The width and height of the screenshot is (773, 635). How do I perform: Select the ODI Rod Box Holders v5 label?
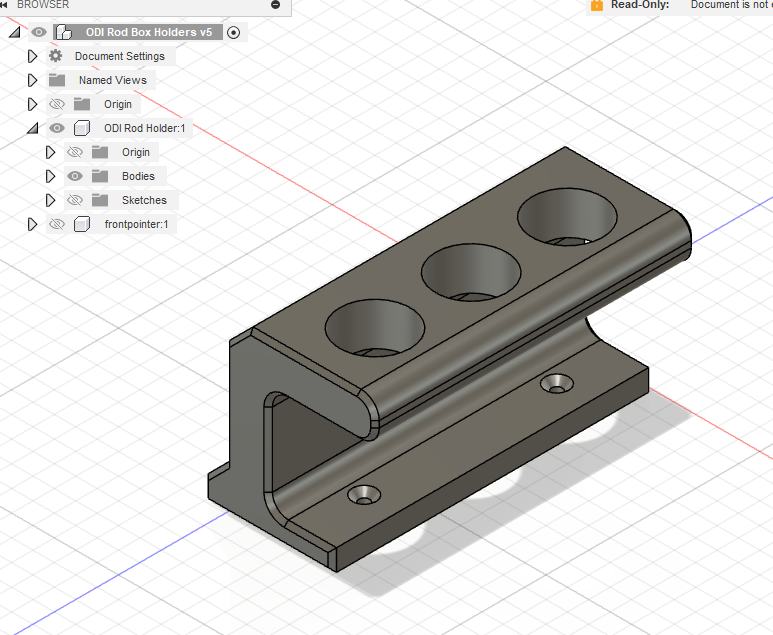[x=148, y=33]
